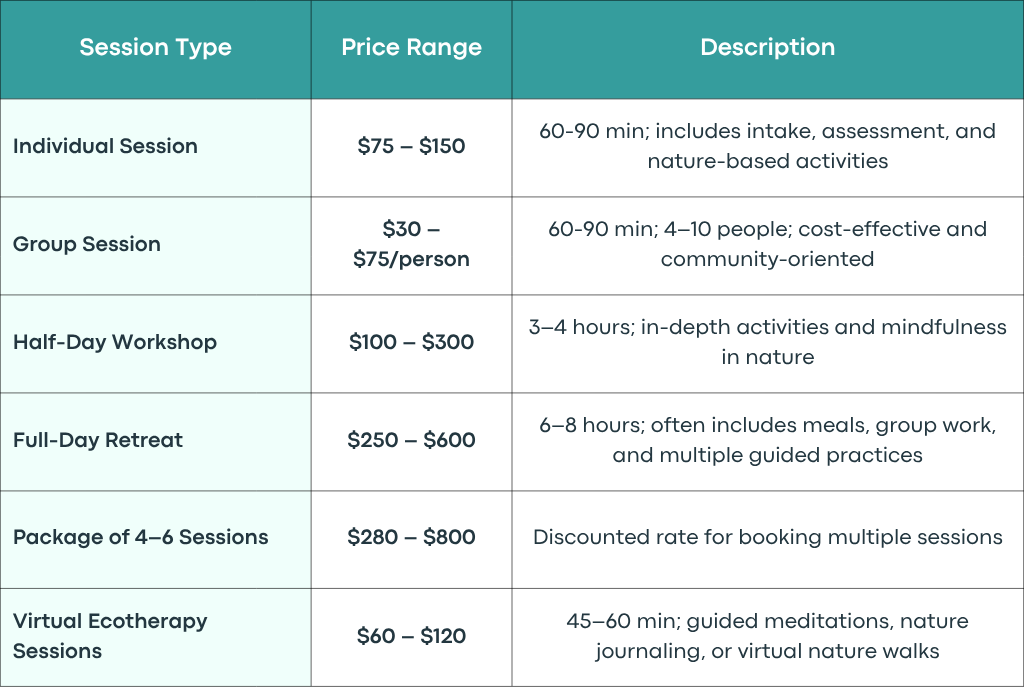The image size is (1024, 687).
Task: Click the Discounted rate description cell
Action: (x=767, y=537)
